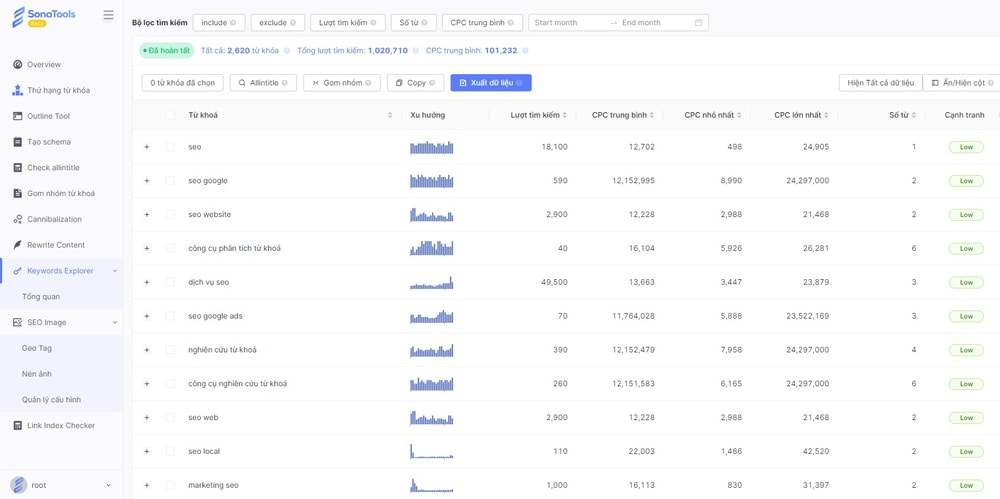Image resolution: width=1000 pixels, height=499 pixels.
Task: Open Geo Tag submenu item
Action: click(36, 348)
